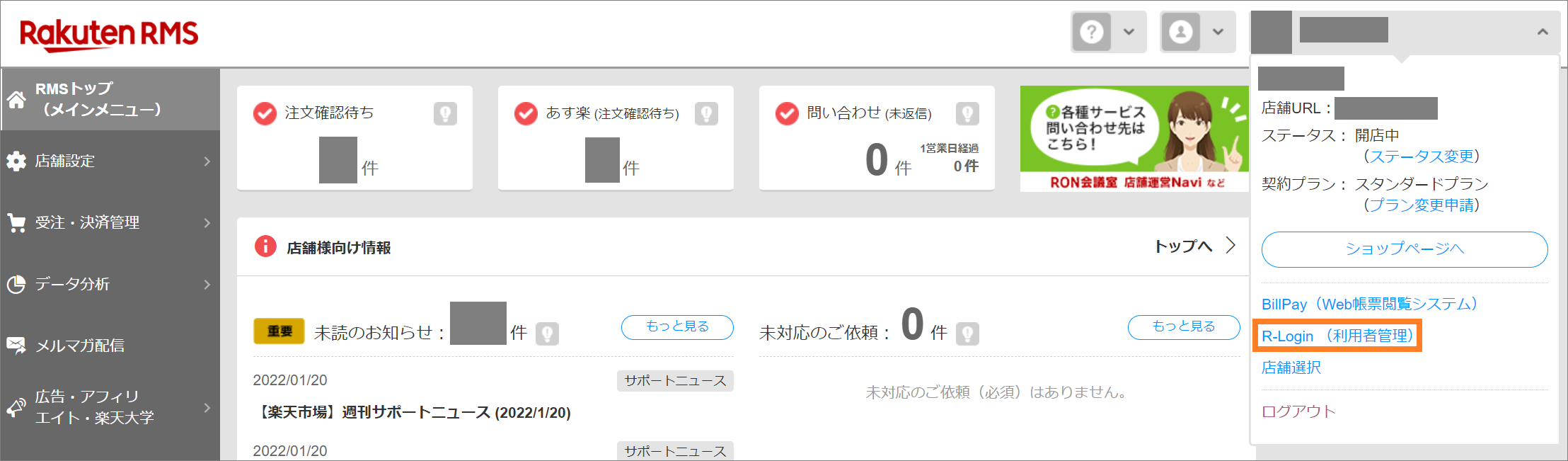Click the ログアウト link
This screenshot has width=1568, height=461.
1298,411
